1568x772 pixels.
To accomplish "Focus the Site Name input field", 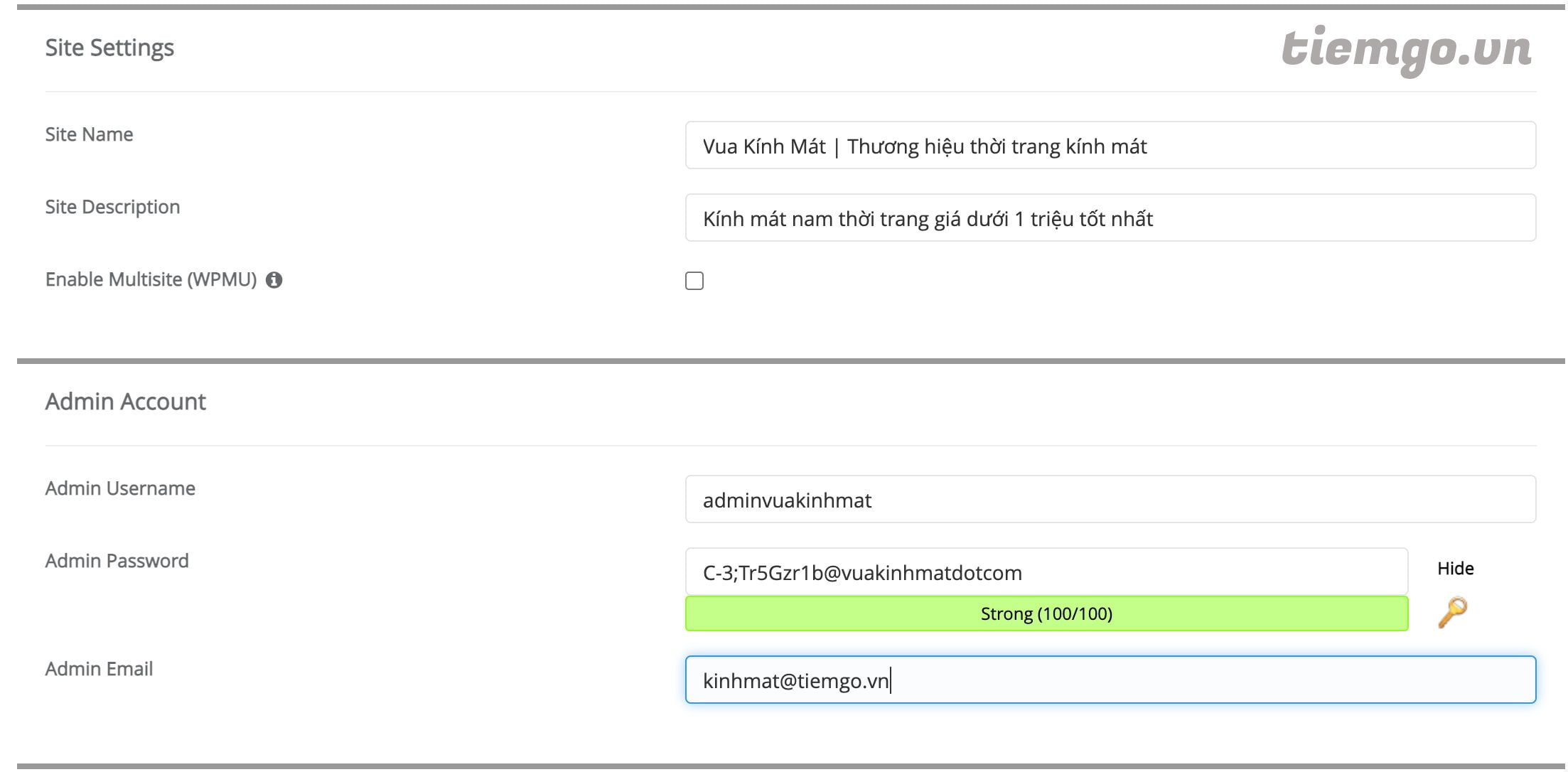I will pyautogui.click(x=1110, y=146).
